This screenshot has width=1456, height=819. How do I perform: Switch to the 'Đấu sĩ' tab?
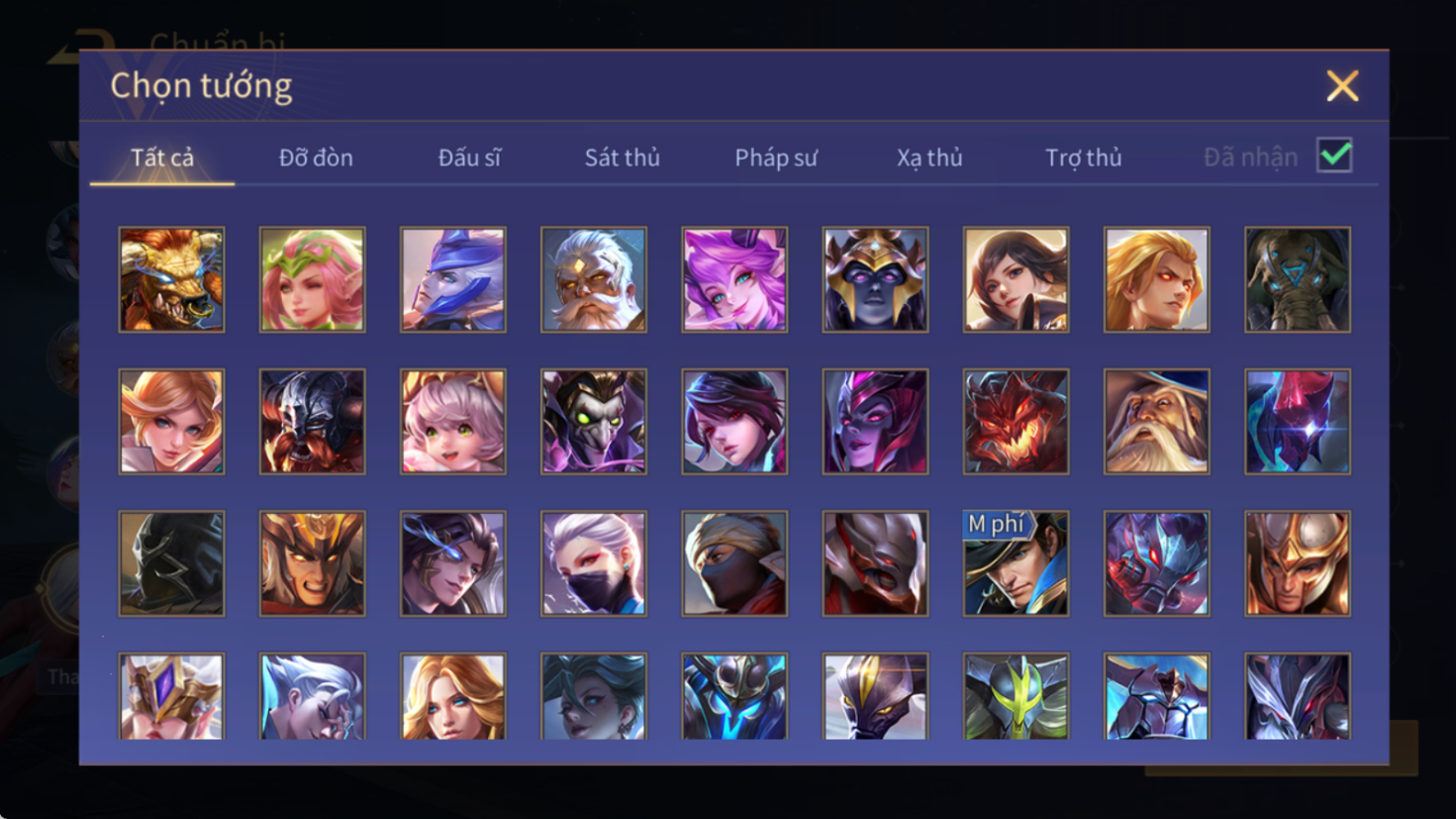click(x=469, y=157)
